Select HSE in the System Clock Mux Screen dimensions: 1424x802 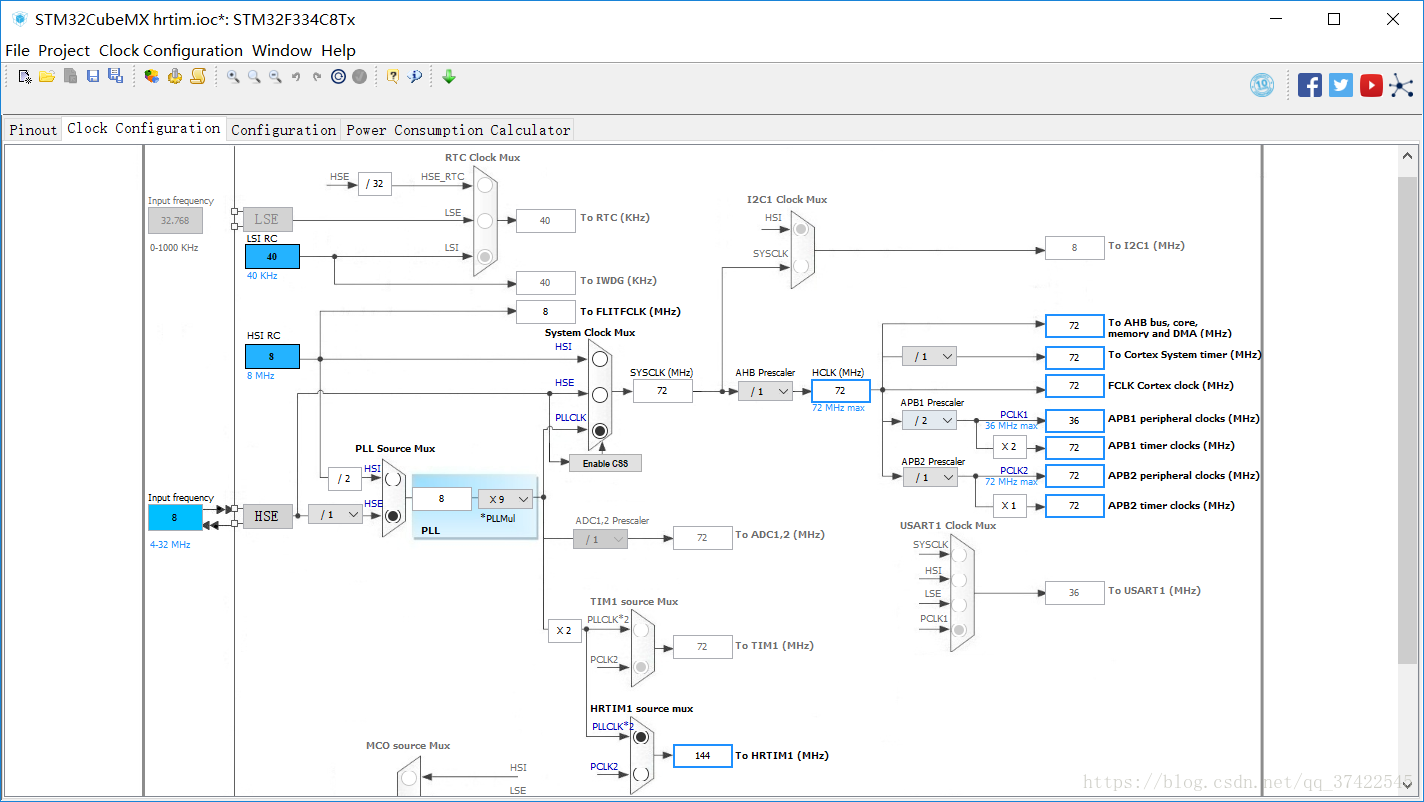599,394
